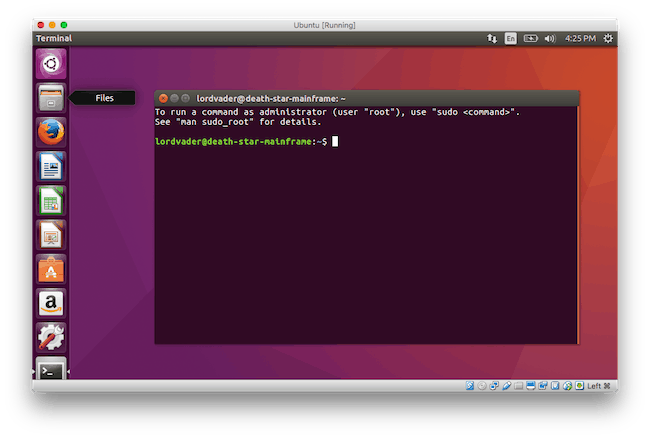Open the sound volume indicator
This screenshot has width=650, height=438.
click(550, 39)
